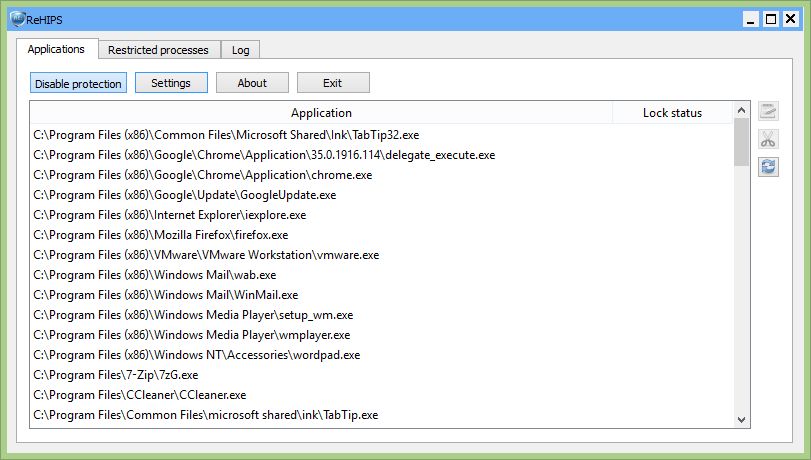Click the list scrollbar down arrow
Screen dimensions: 811x460
(741, 420)
